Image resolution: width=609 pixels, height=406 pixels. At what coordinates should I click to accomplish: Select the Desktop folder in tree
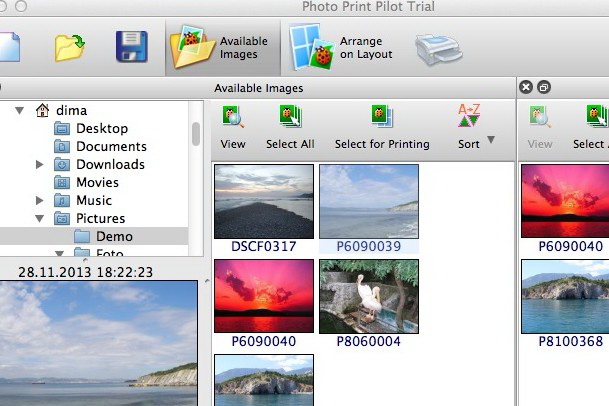[x=101, y=129]
